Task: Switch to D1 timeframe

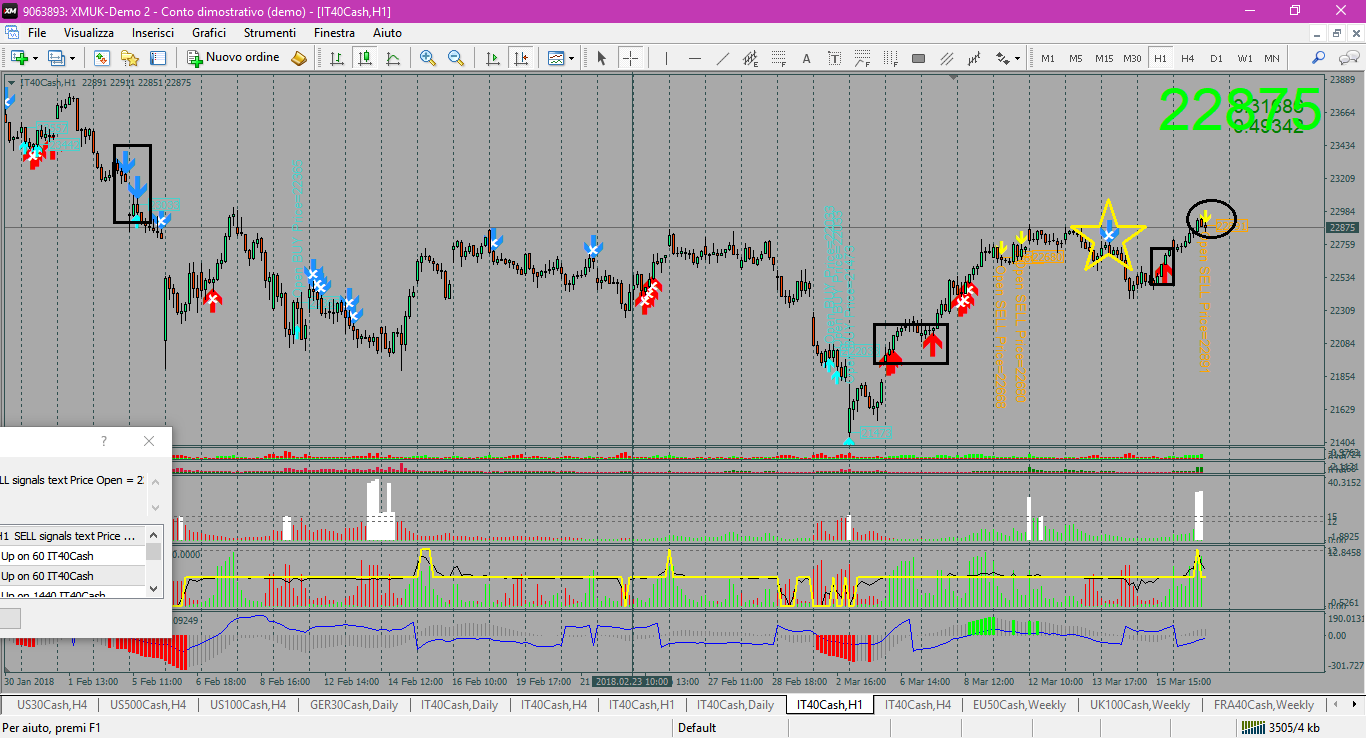Action: point(1216,58)
